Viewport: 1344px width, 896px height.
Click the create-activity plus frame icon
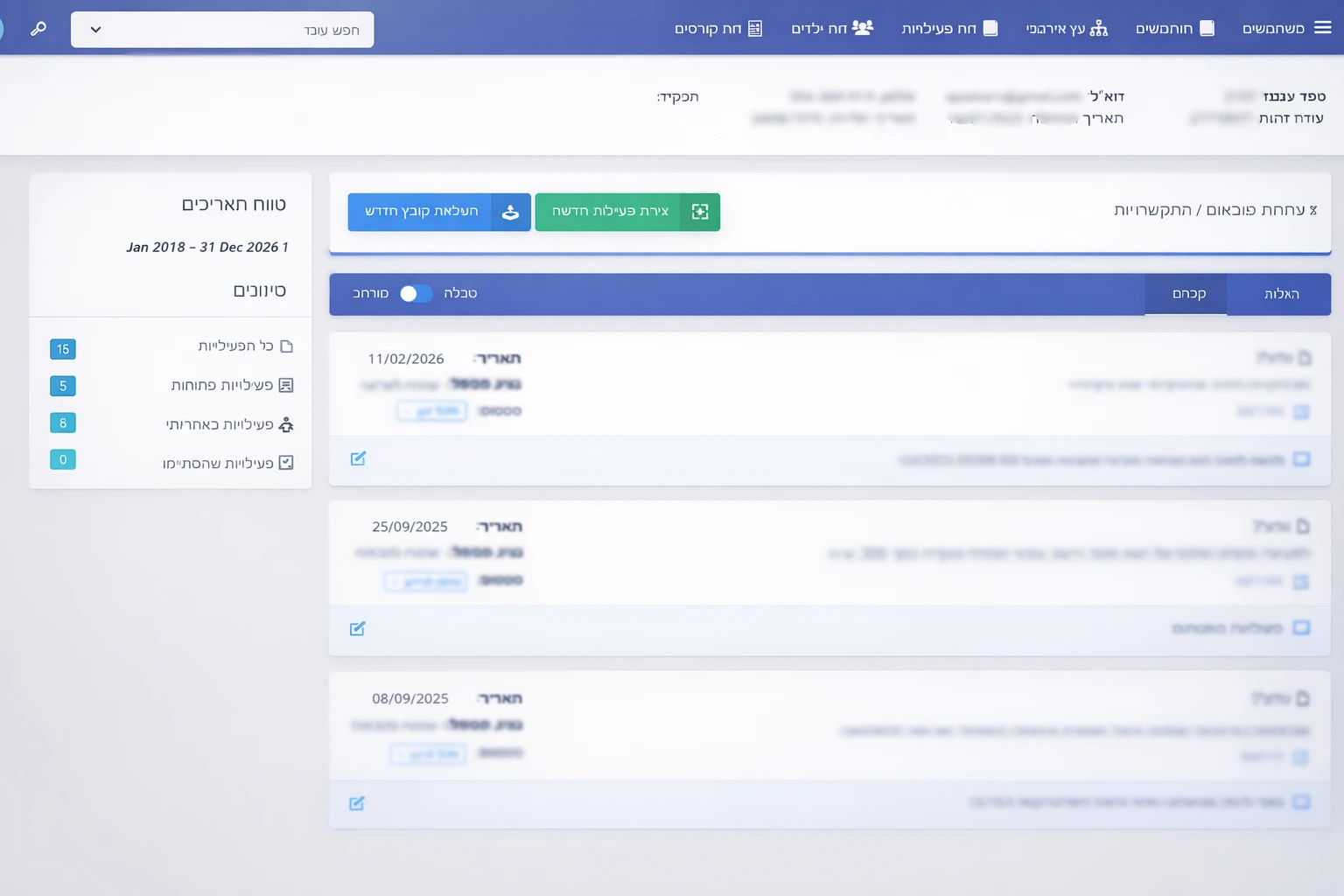pos(700,212)
